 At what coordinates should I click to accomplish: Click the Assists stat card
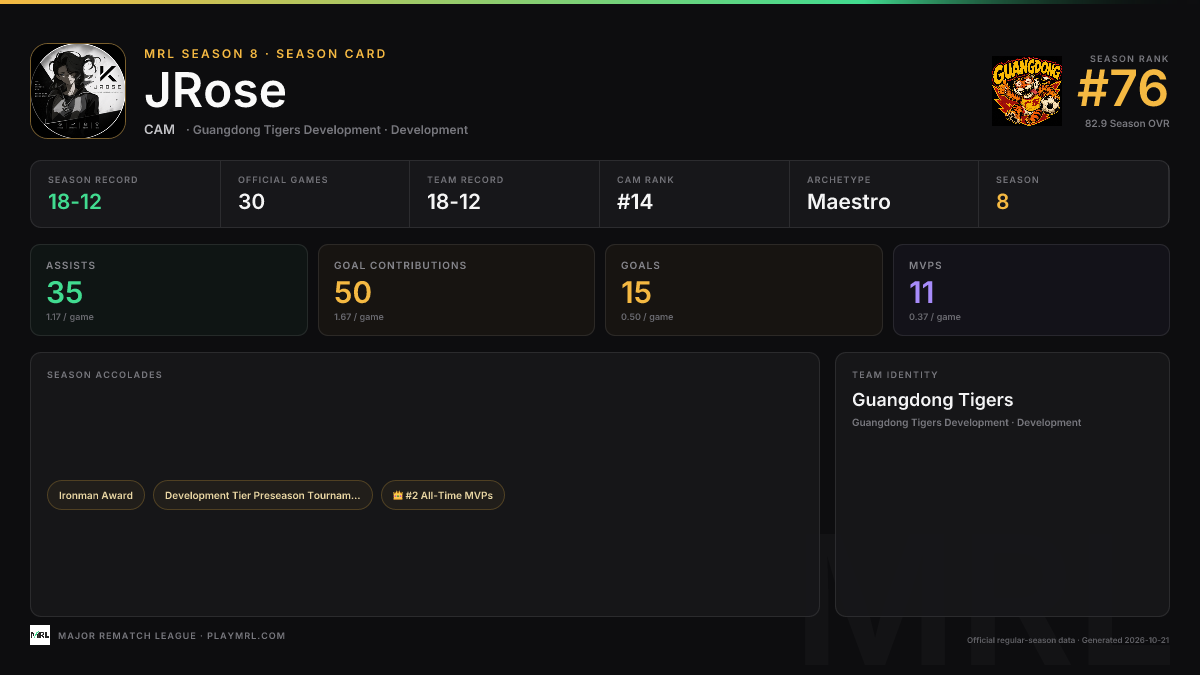point(169,290)
